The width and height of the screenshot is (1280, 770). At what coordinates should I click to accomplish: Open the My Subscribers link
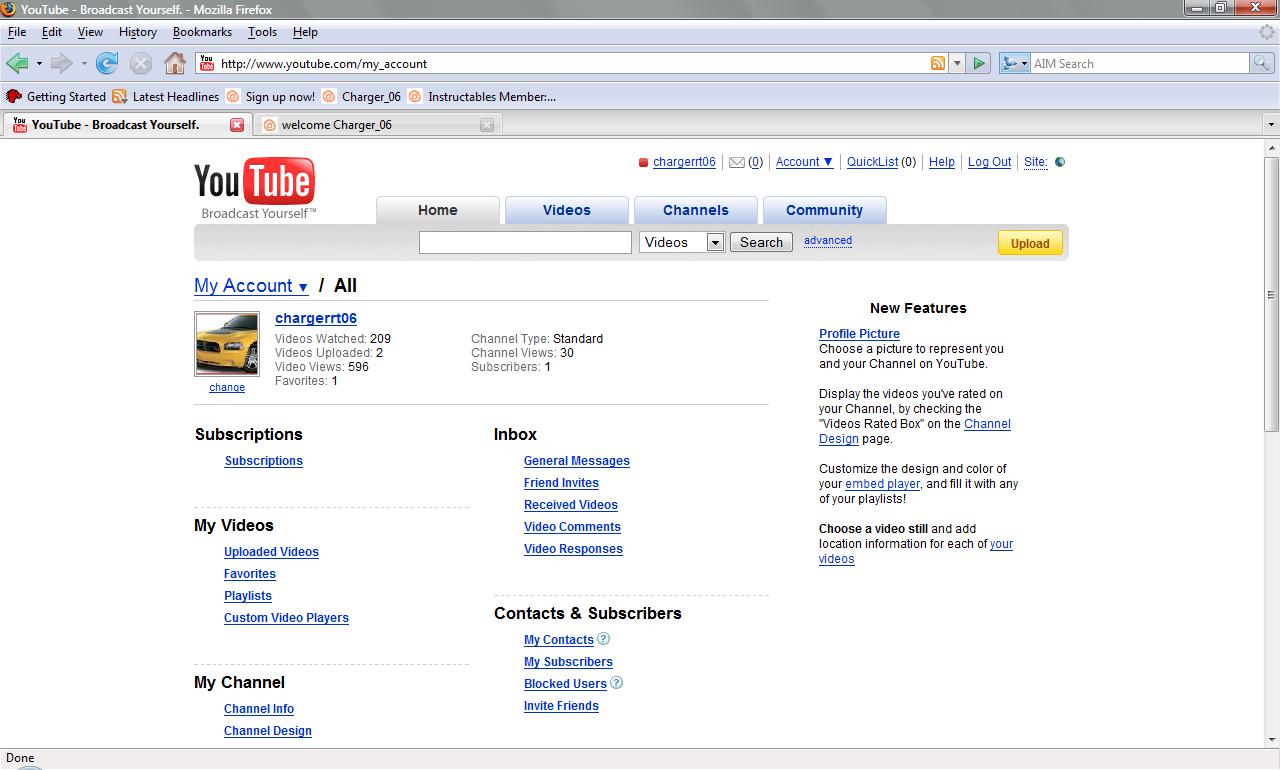tap(568, 662)
